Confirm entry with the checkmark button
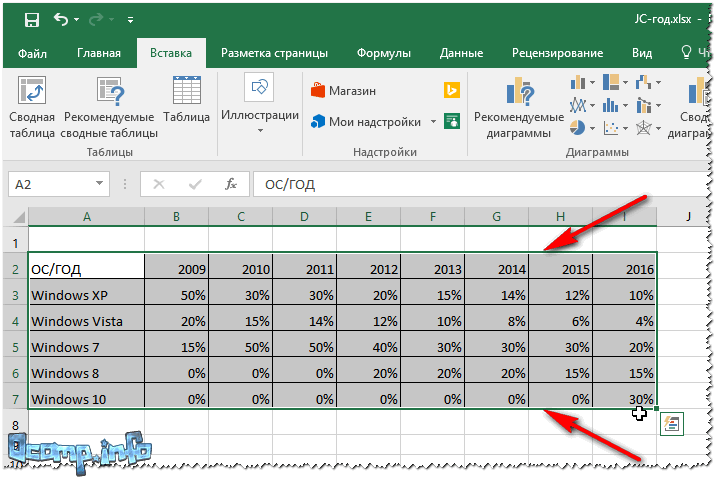 pyautogui.click(x=195, y=184)
